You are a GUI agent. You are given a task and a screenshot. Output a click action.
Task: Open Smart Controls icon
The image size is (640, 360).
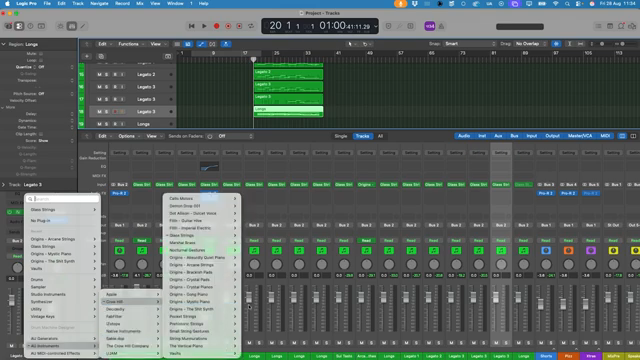tap(60, 26)
